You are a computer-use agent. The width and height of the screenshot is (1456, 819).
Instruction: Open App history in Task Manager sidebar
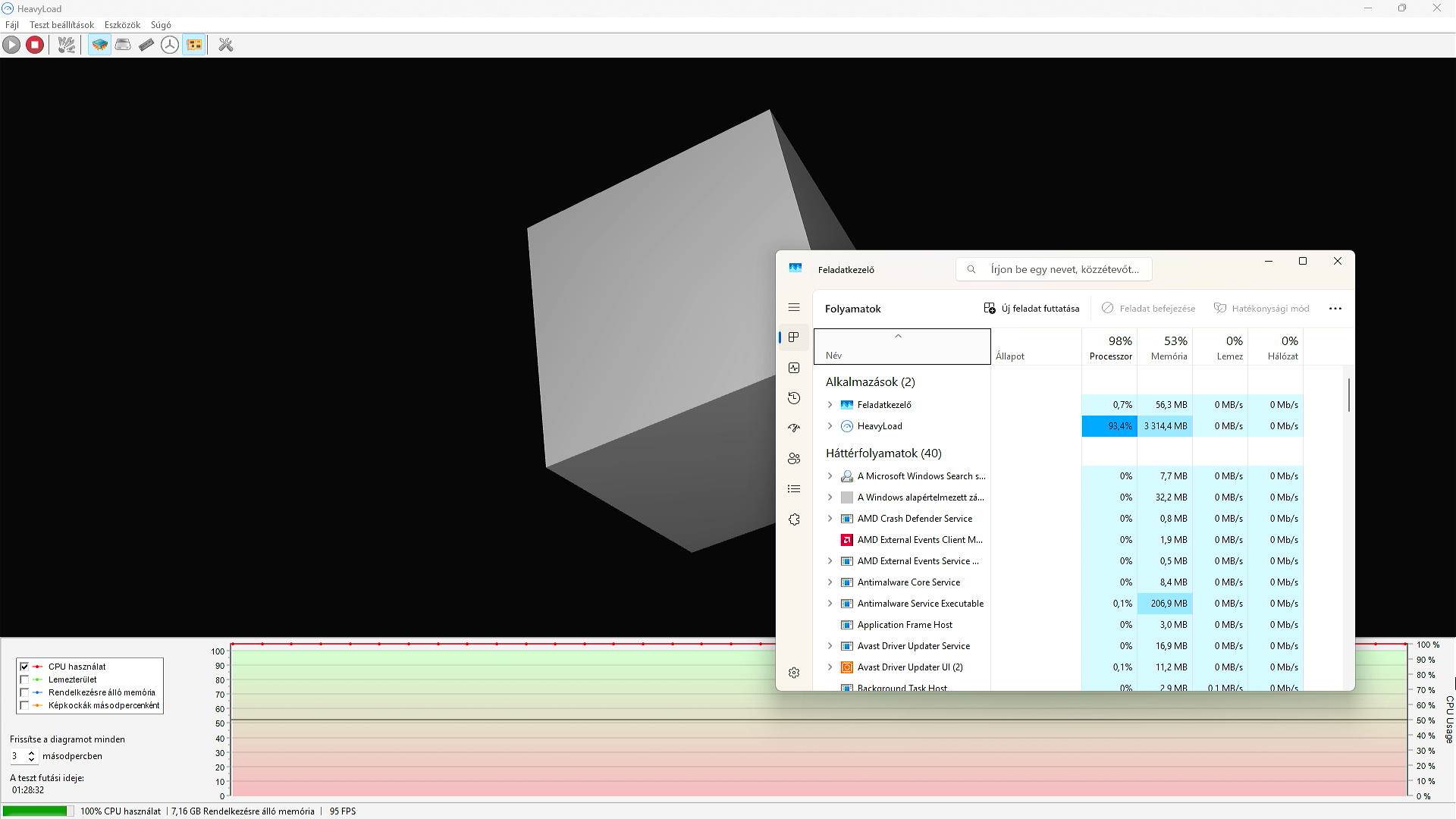point(794,398)
